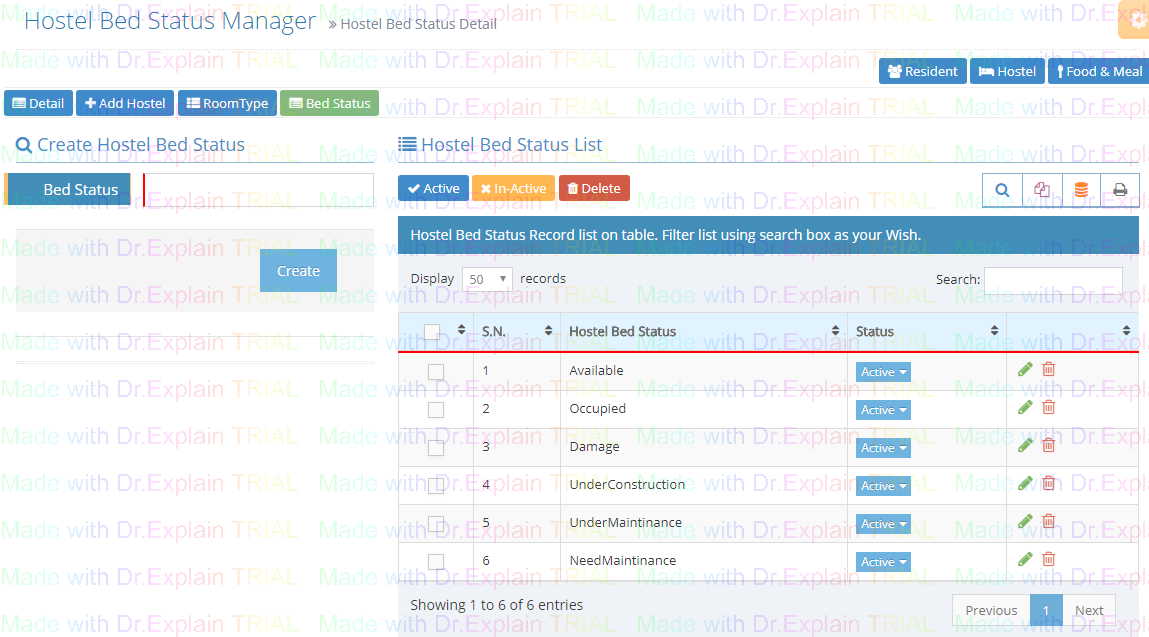Image resolution: width=1149 pixels, height=637 pixels.
Task: Click the orange database export icon
Action: 1081,189
